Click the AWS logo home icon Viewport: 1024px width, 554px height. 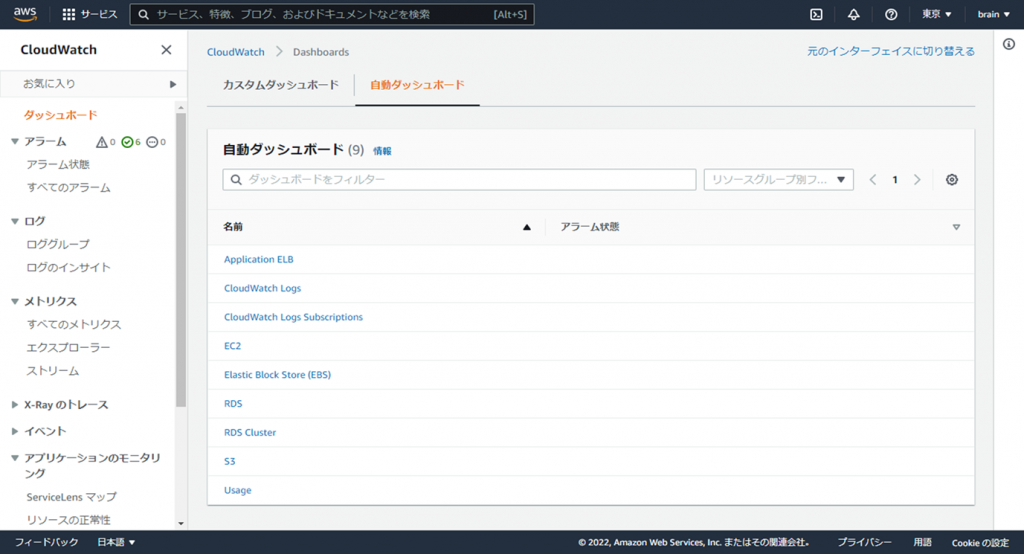pyautogui.click(x=25, y=14)
